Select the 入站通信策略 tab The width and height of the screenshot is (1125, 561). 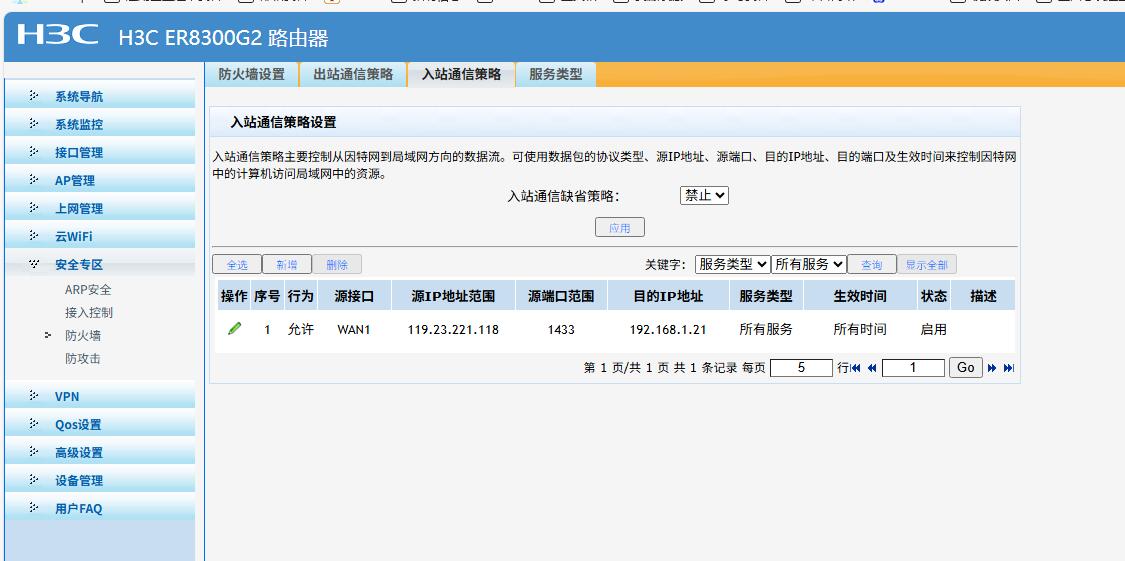[461, 75]
